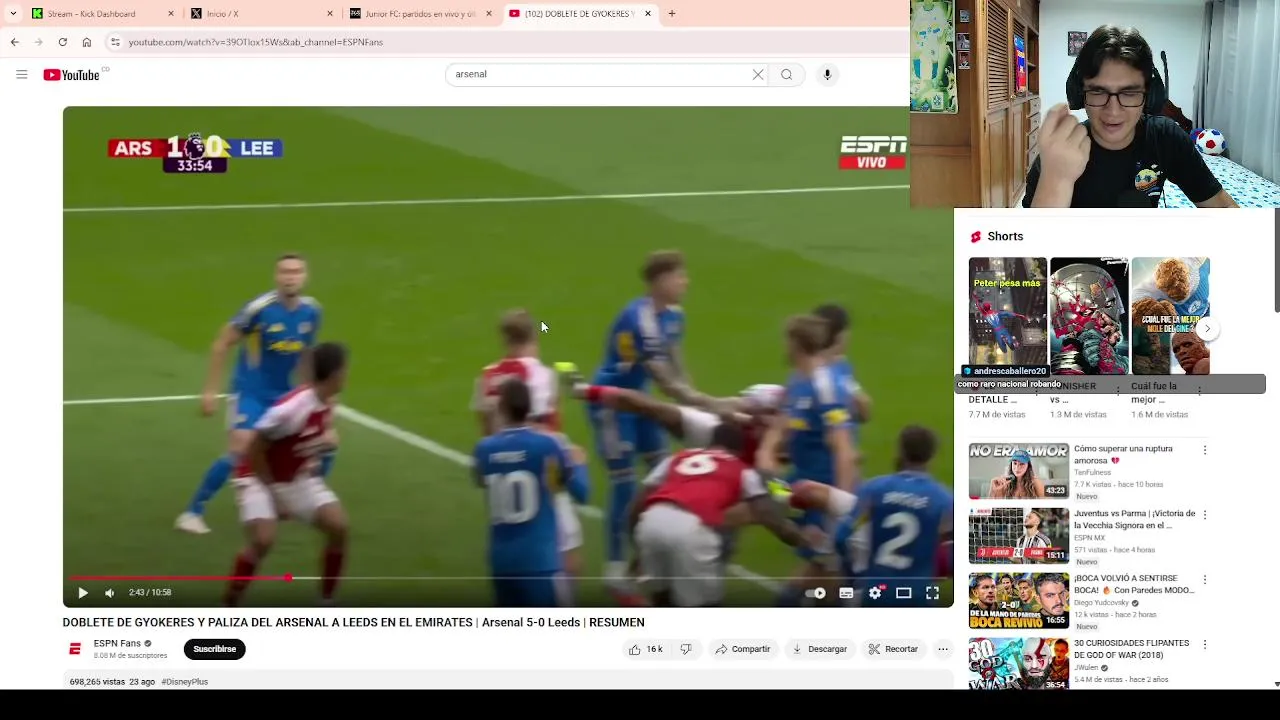Open the Peter pesa más short
Image resolution: width=1280 pixels, height=720 pixels.
click(x=1008, y=316)
